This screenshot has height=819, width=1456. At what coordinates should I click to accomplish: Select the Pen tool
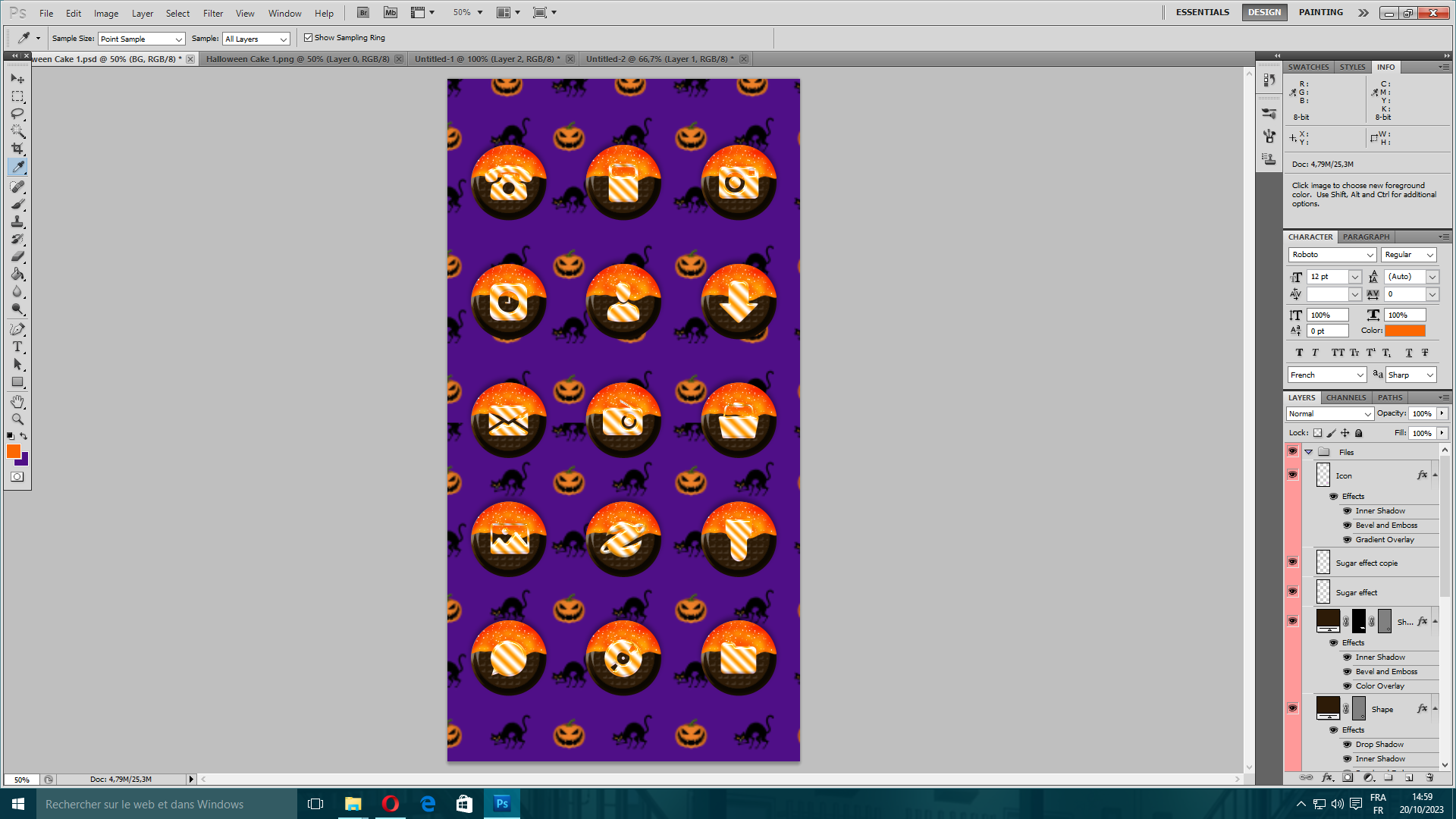[17, 329]
